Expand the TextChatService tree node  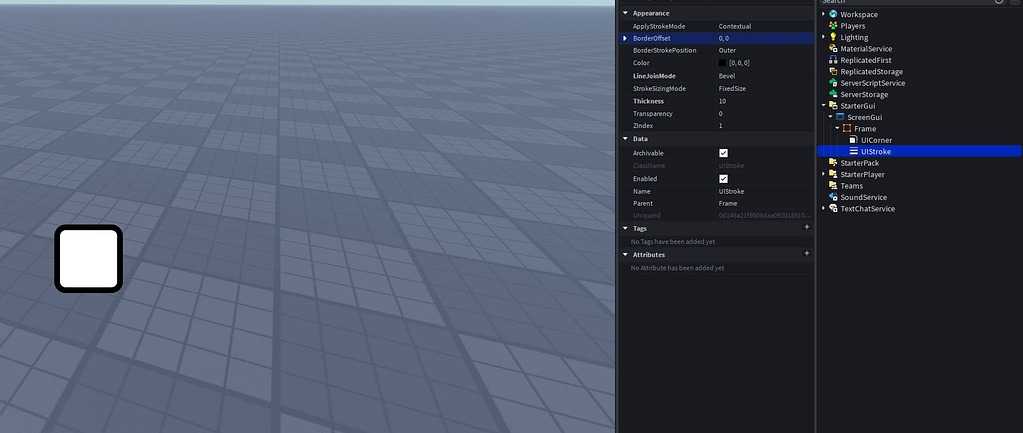point(823,208)
